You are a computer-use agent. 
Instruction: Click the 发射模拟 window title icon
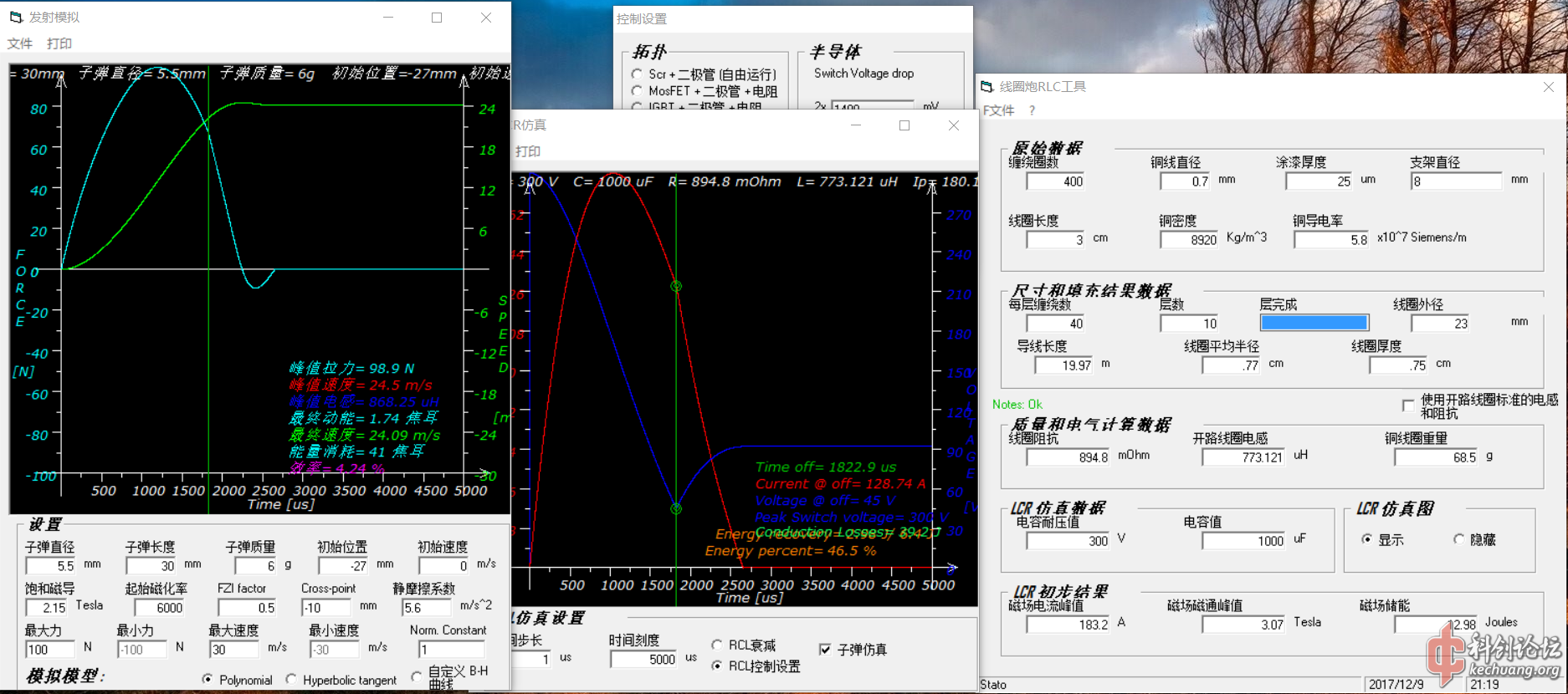(18, 17)
